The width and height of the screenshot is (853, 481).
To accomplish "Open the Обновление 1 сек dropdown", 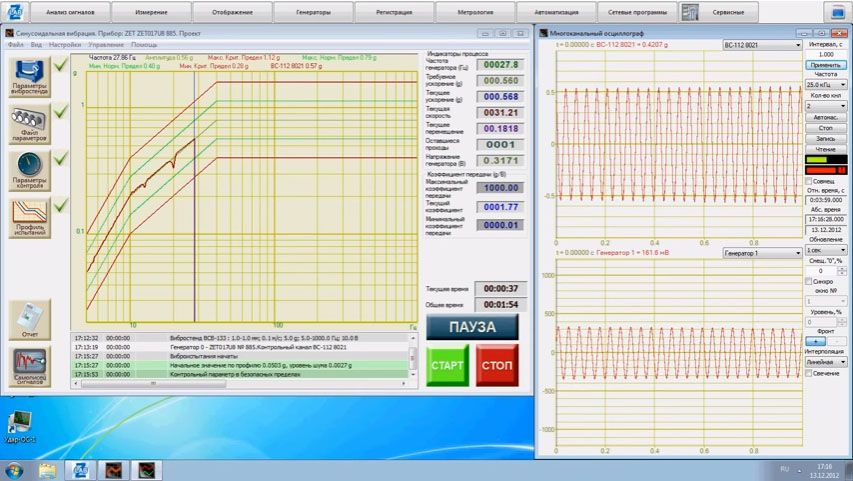I will click(826, 250).
